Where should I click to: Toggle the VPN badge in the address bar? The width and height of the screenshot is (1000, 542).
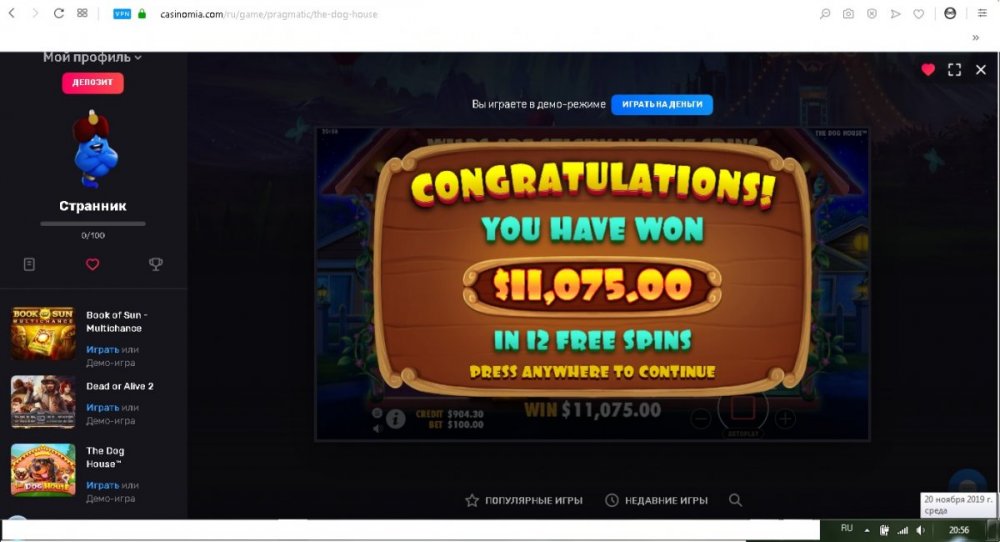122,14
